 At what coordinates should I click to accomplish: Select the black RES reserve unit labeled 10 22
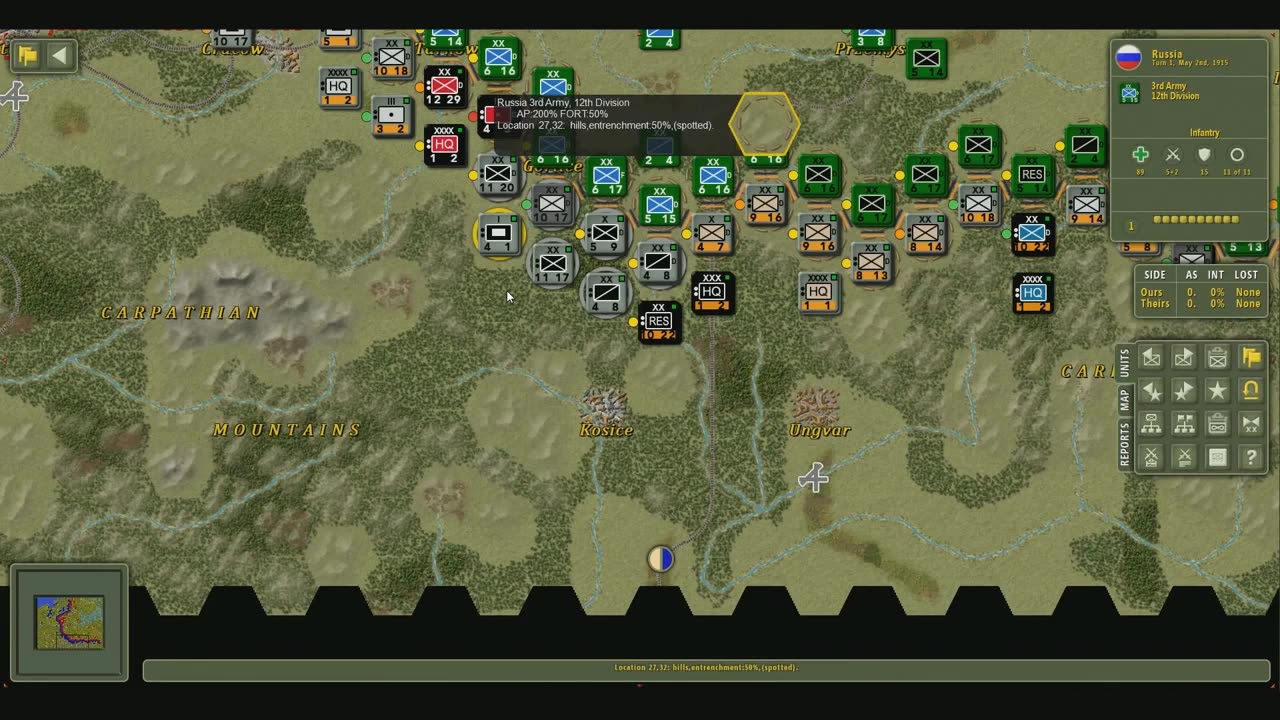coord(658,322)
